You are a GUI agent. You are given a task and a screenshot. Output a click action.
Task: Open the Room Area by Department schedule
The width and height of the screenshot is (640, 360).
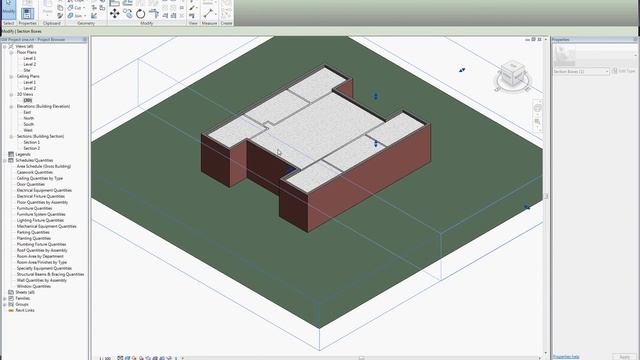tap(40, 256)
